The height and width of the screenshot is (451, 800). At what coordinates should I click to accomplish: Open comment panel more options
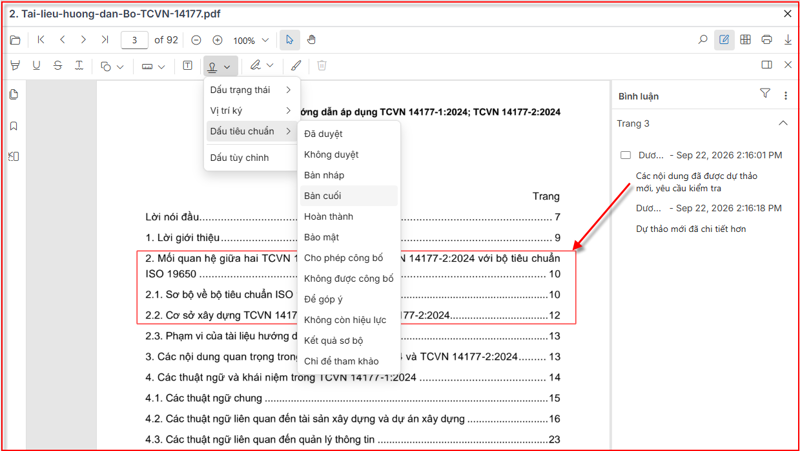point(786,95)
